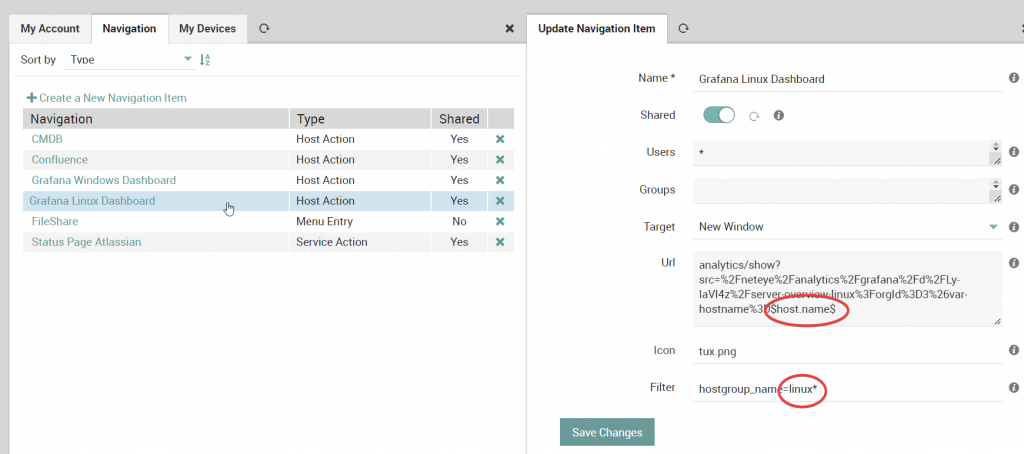This screenshot has height=454, width=1024.
Task: Click the Navigation column header
Action: [x=156, y=119]
